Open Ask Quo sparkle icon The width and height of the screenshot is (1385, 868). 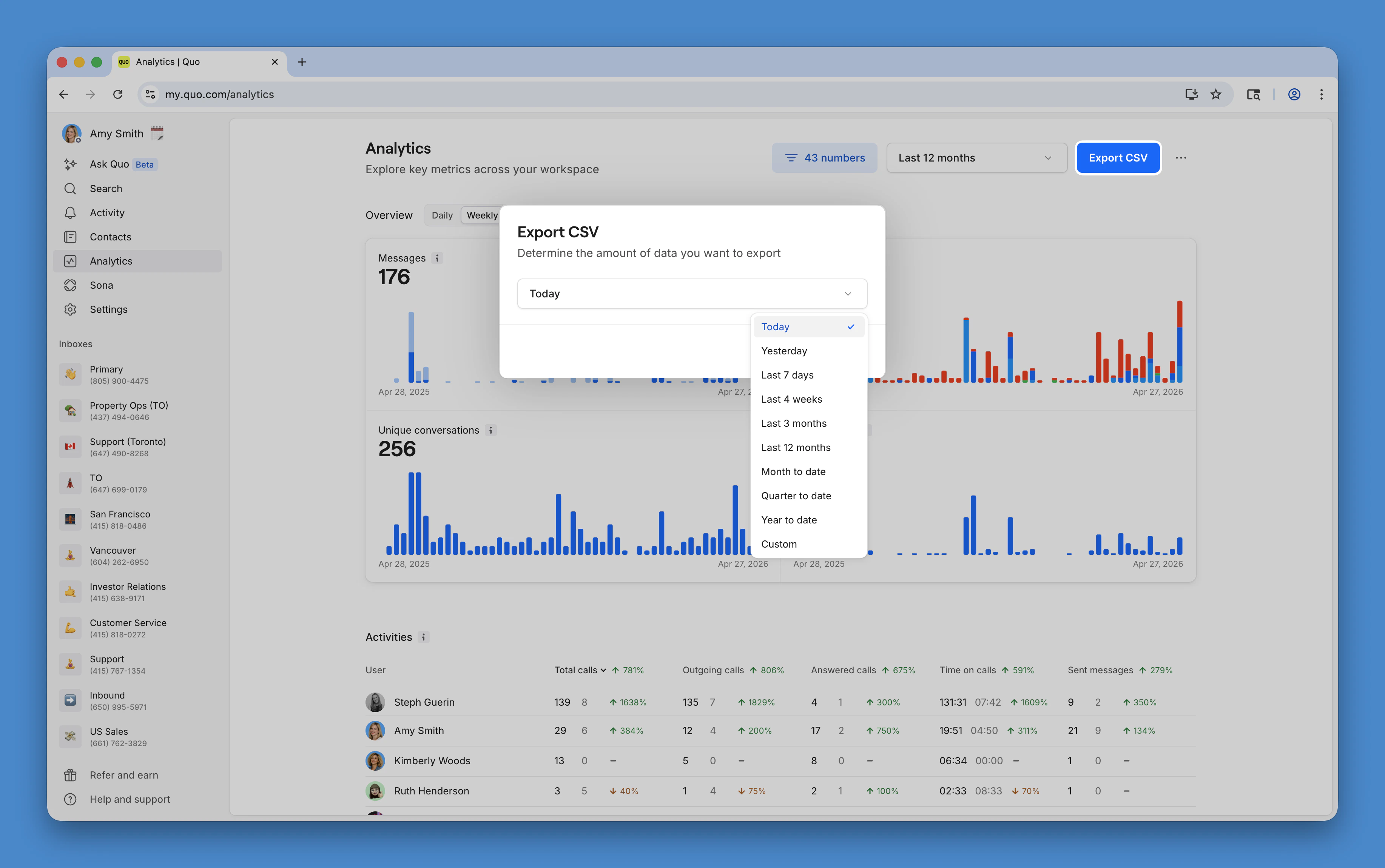[70, 164]
